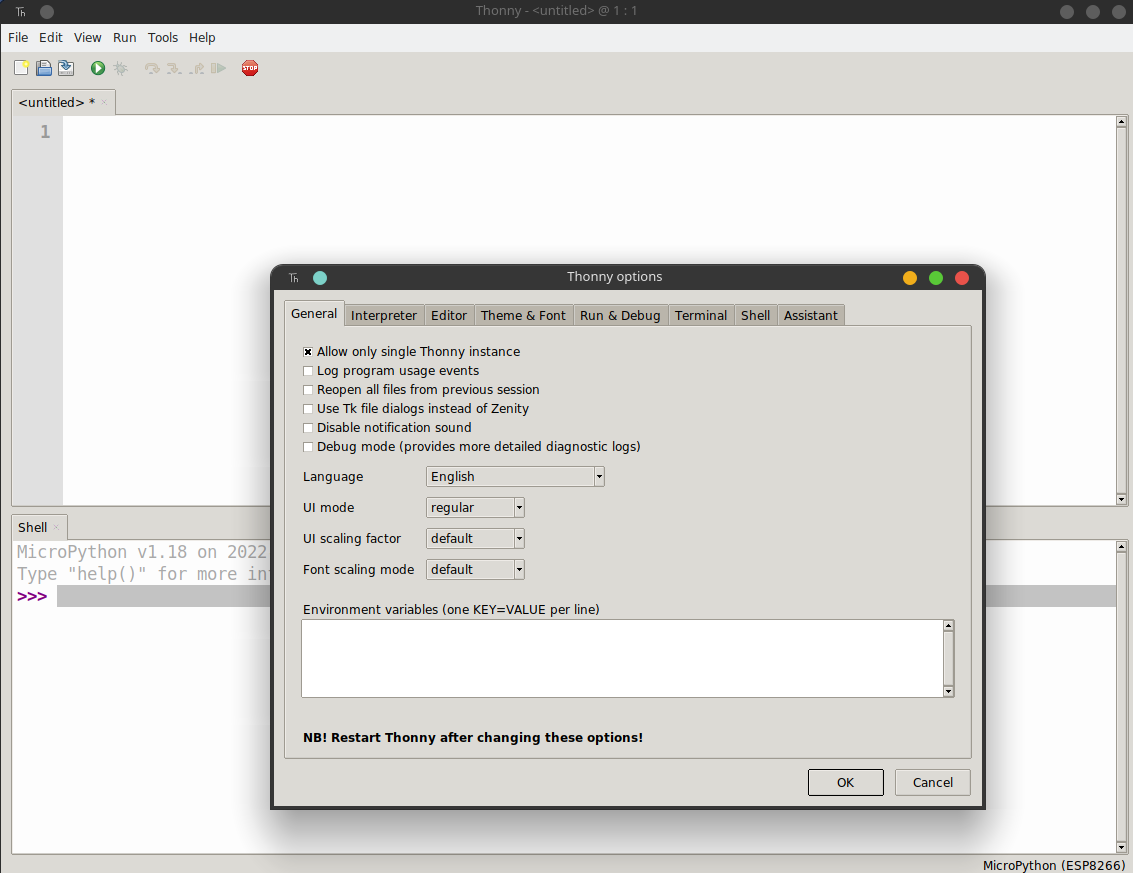Open the Theme & Font tab
Viewport: 1133px width, 873px height.
pyautogui.click(x=523, y=315)
